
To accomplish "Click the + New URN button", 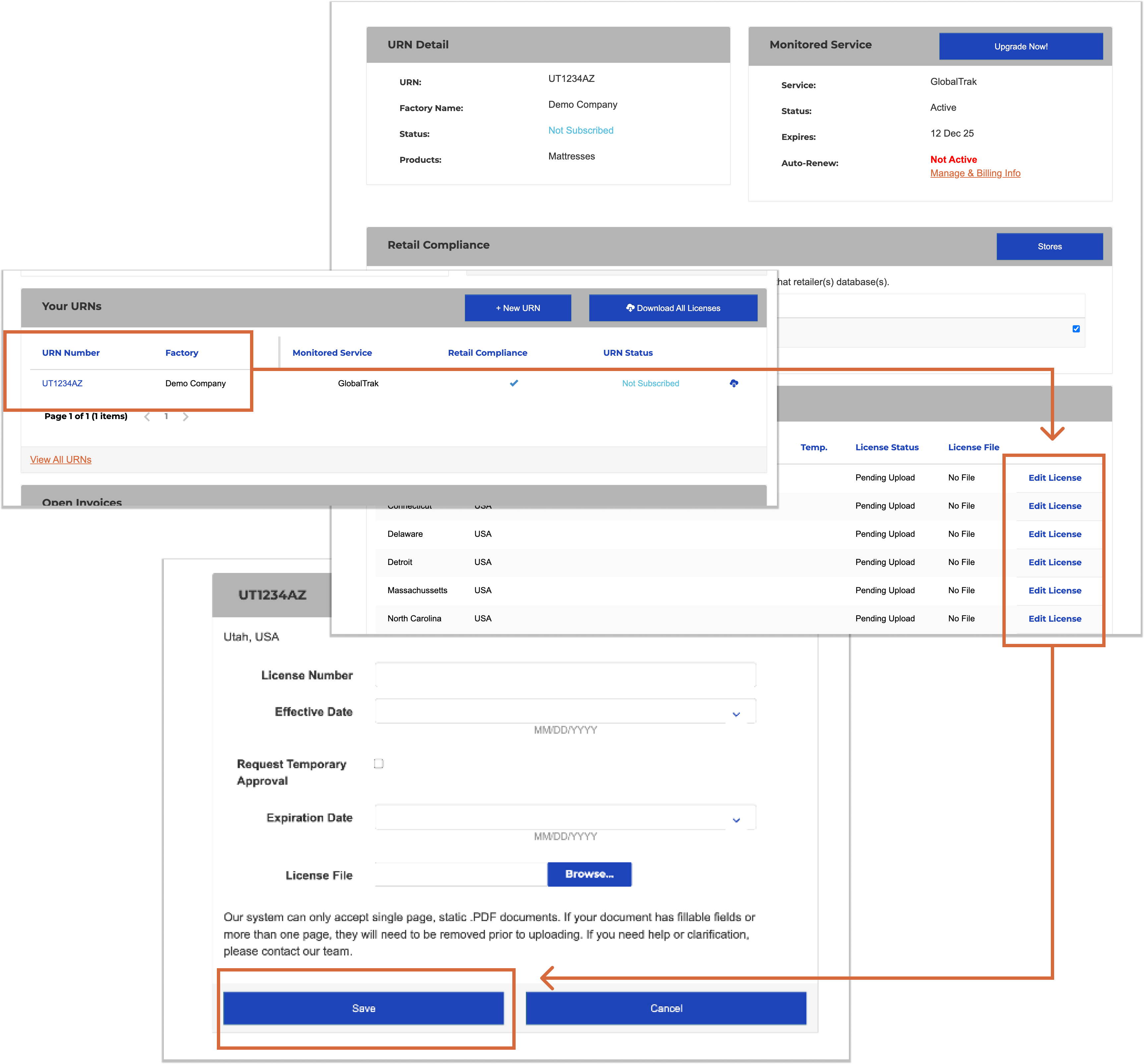I will [517, 308].
